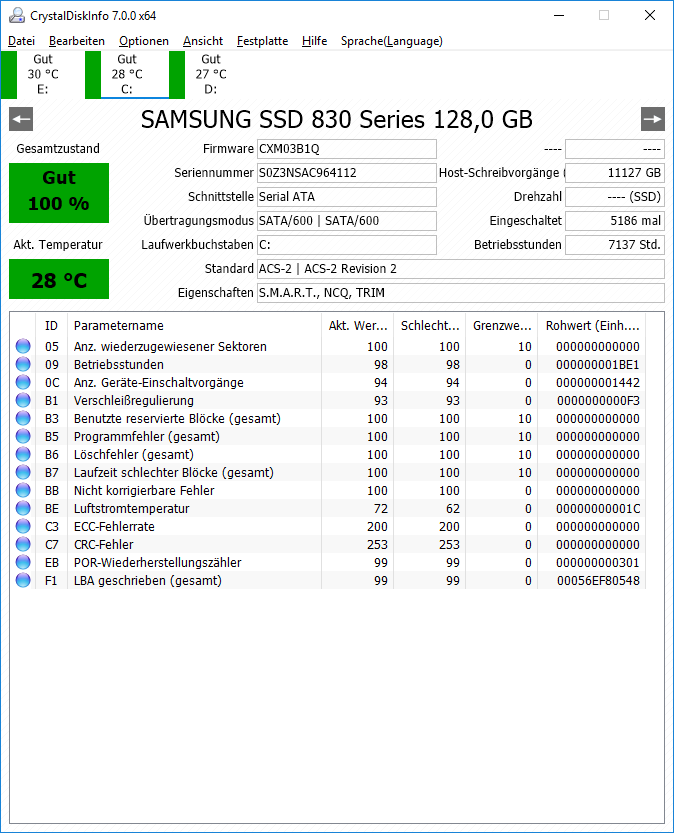Click status circle for POR-Wiederherstellungszähler row
Screen dimensions: 674x833
[23, 563]
